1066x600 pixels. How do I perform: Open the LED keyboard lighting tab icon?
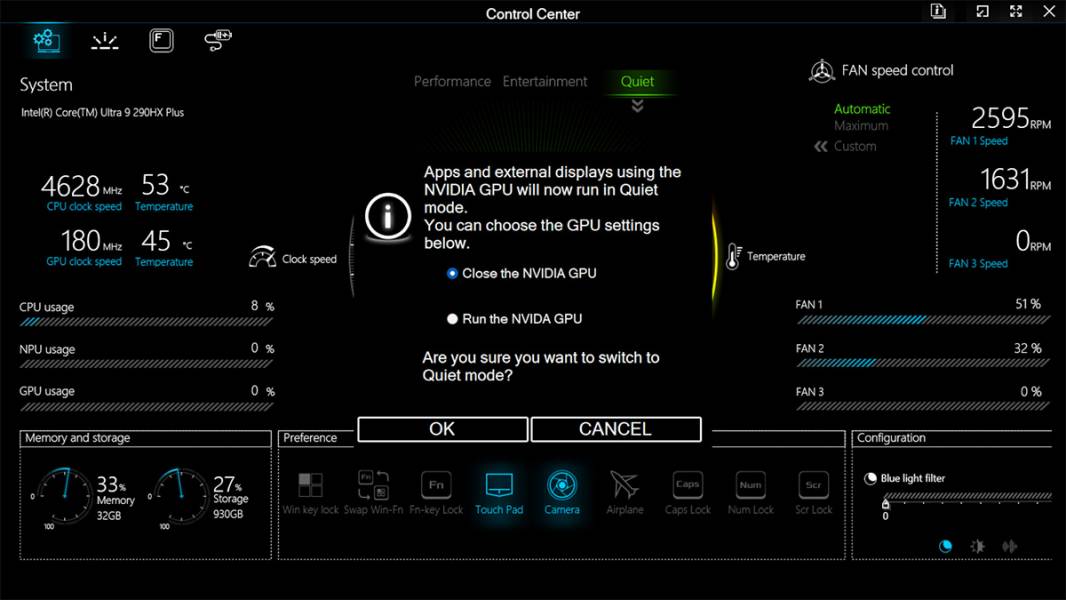(105, 41)
